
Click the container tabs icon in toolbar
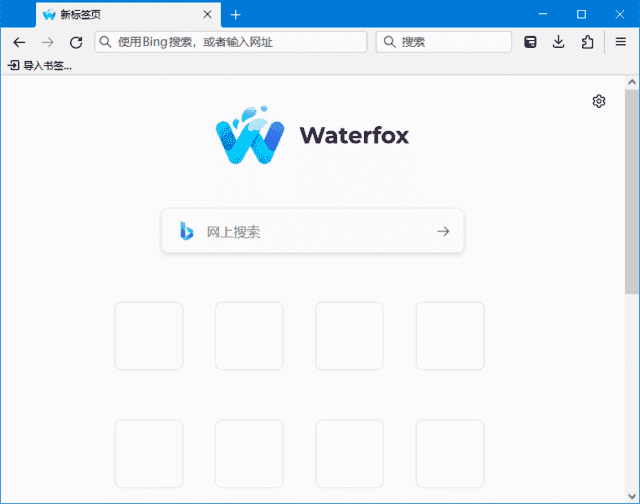click(531, 42)
